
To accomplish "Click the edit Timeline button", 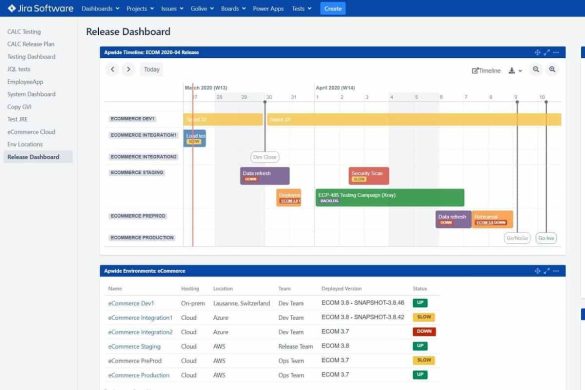I will [x=486, y=71].
